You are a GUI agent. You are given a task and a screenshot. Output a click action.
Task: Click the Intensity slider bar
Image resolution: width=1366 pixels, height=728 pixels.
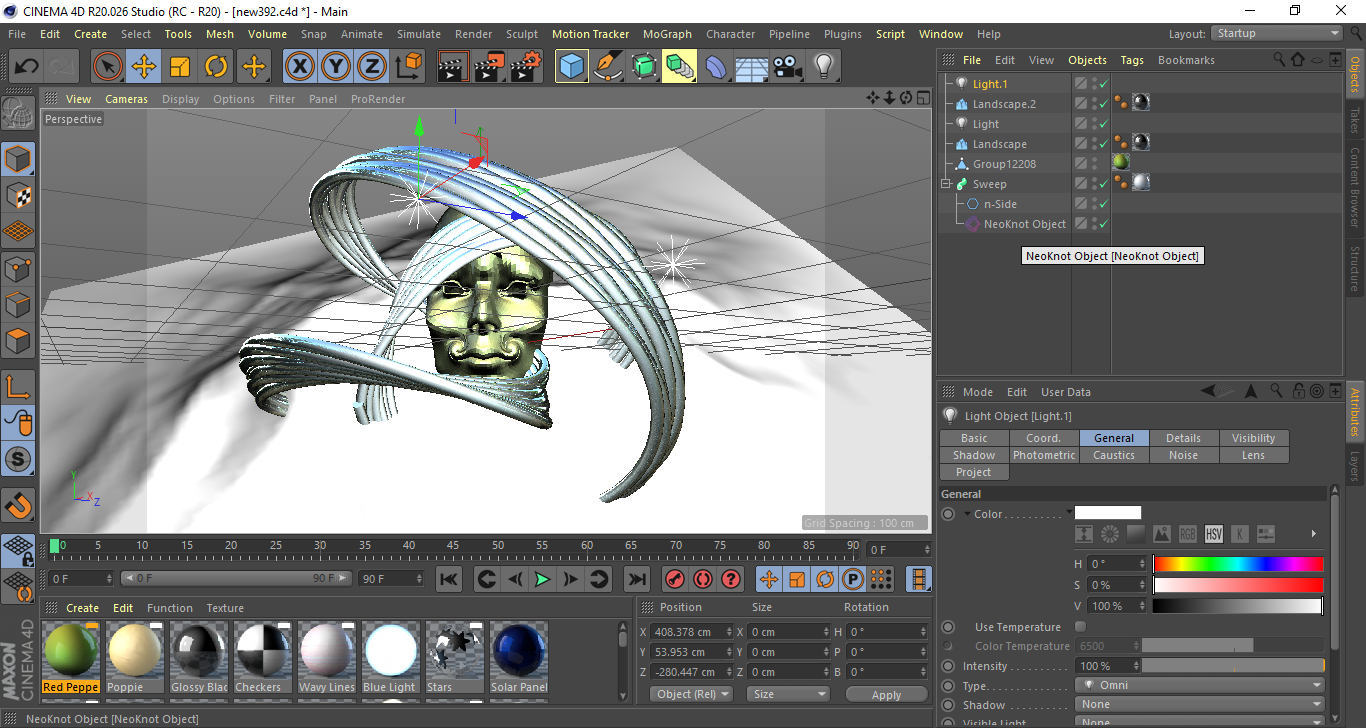pos(1234,666)
